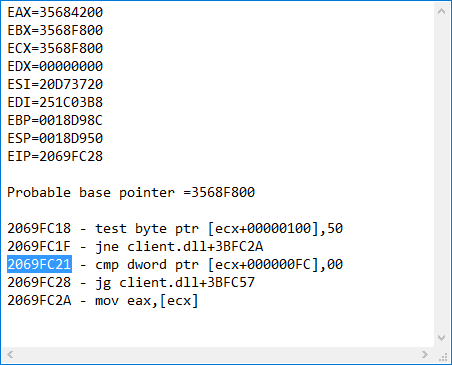Click the horizontal scrollbar right arrow
The width and height of the screenshot is (452, 365).
click(425, 354)
